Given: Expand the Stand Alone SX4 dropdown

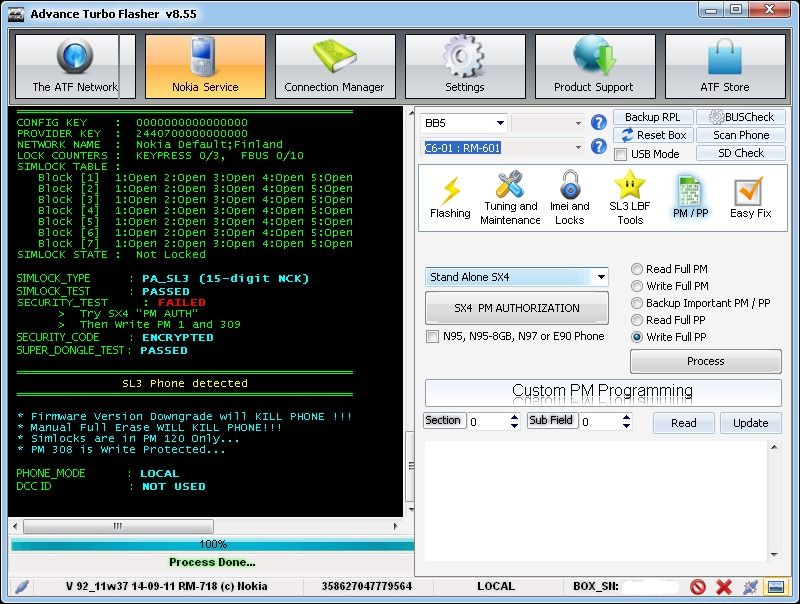Looking at the screenshot, I should point(602,277).
